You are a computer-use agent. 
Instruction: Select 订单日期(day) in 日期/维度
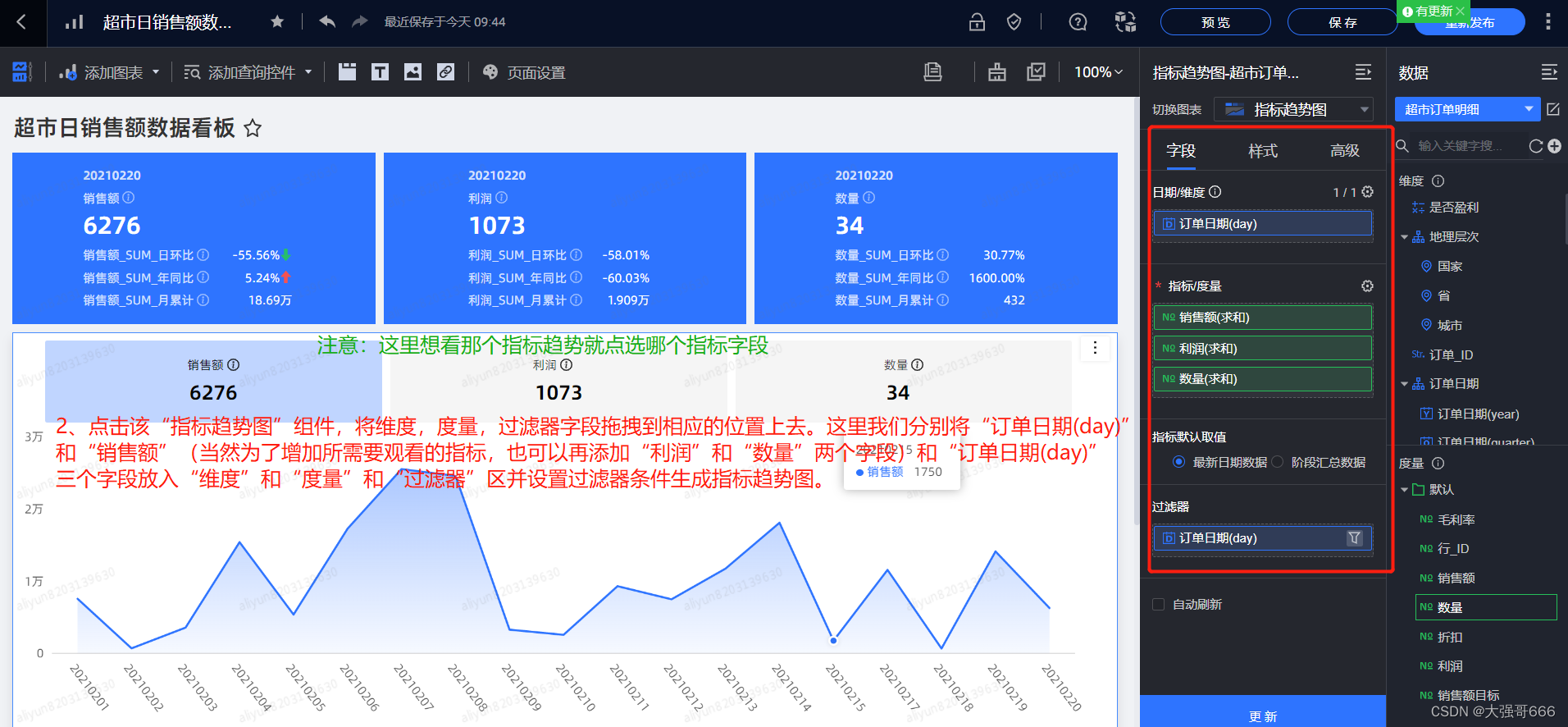[x=1263, y=224]
